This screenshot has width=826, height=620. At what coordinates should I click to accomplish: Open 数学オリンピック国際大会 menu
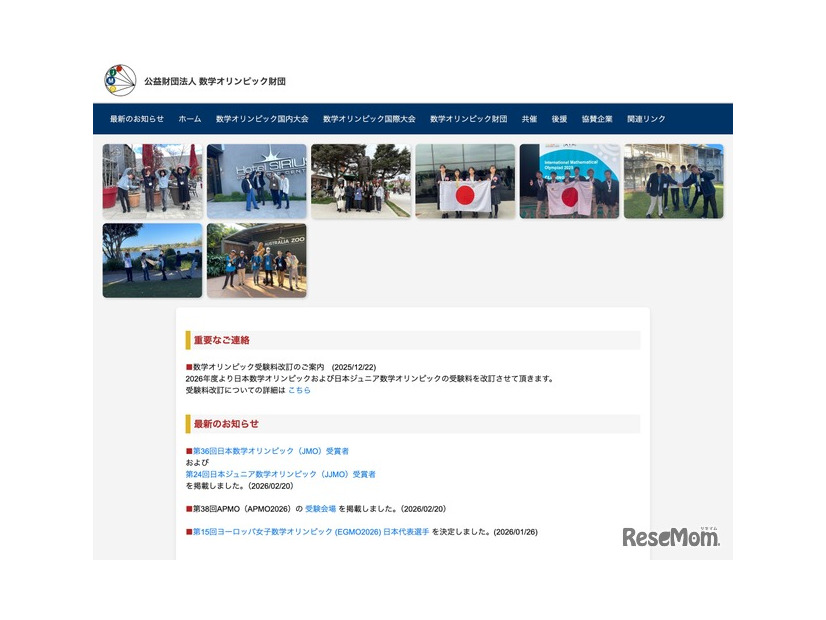coord(369,119)
